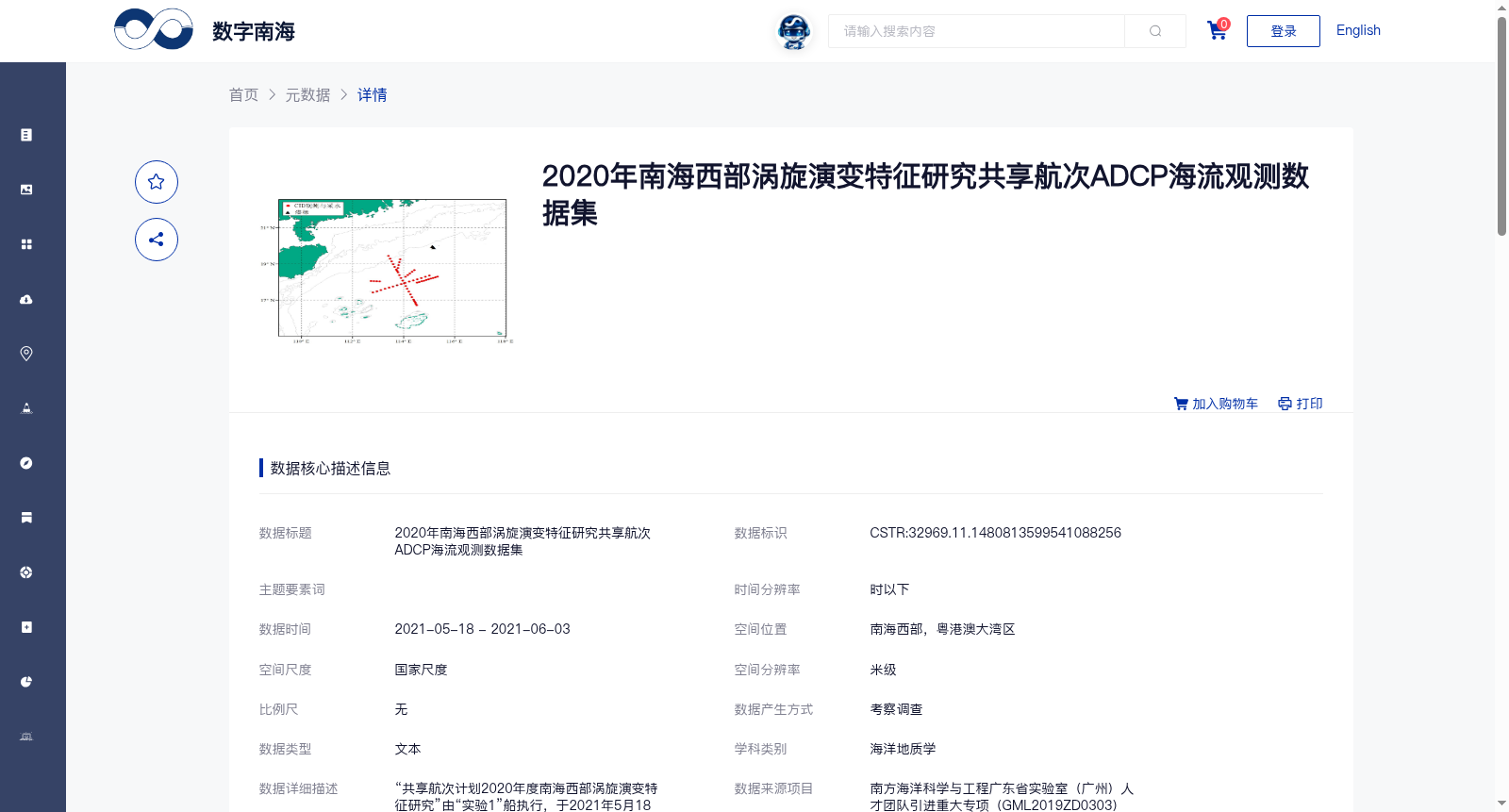Click the 数字南海 infinity logo

(x=154, y=29)
